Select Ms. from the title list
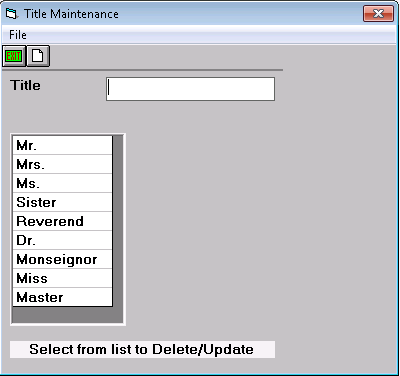 click(63, 183)
